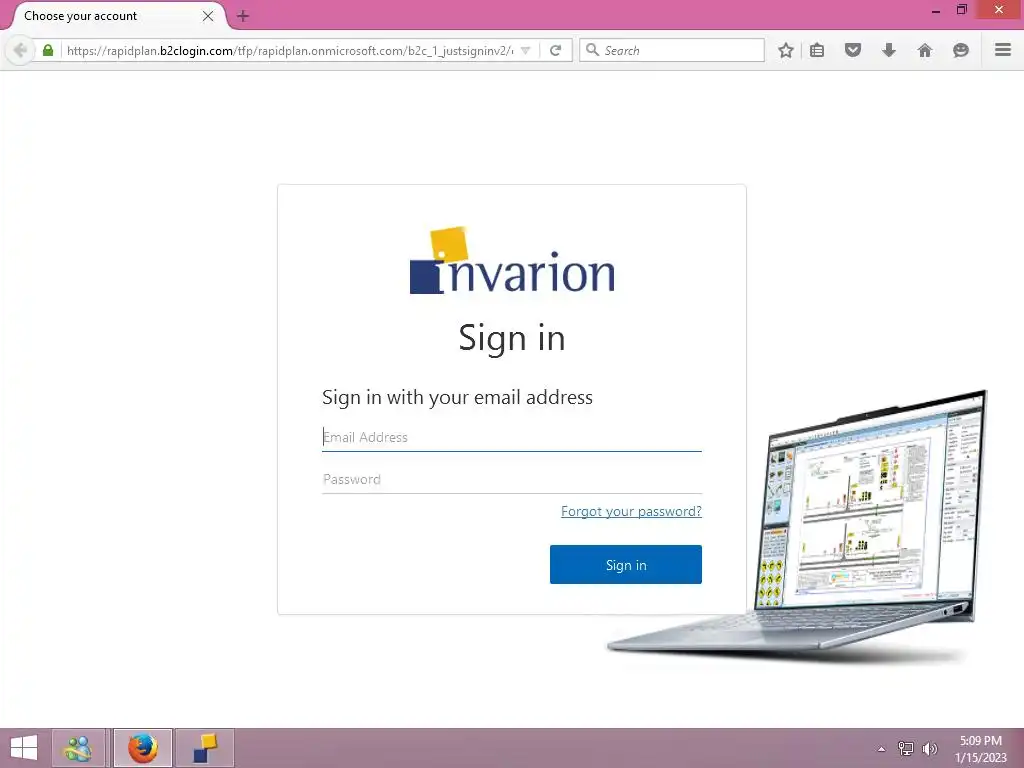Reload the page with the refresh icon
The width and height of the screenshot is (1024, 768).
[x=555, y=50]
